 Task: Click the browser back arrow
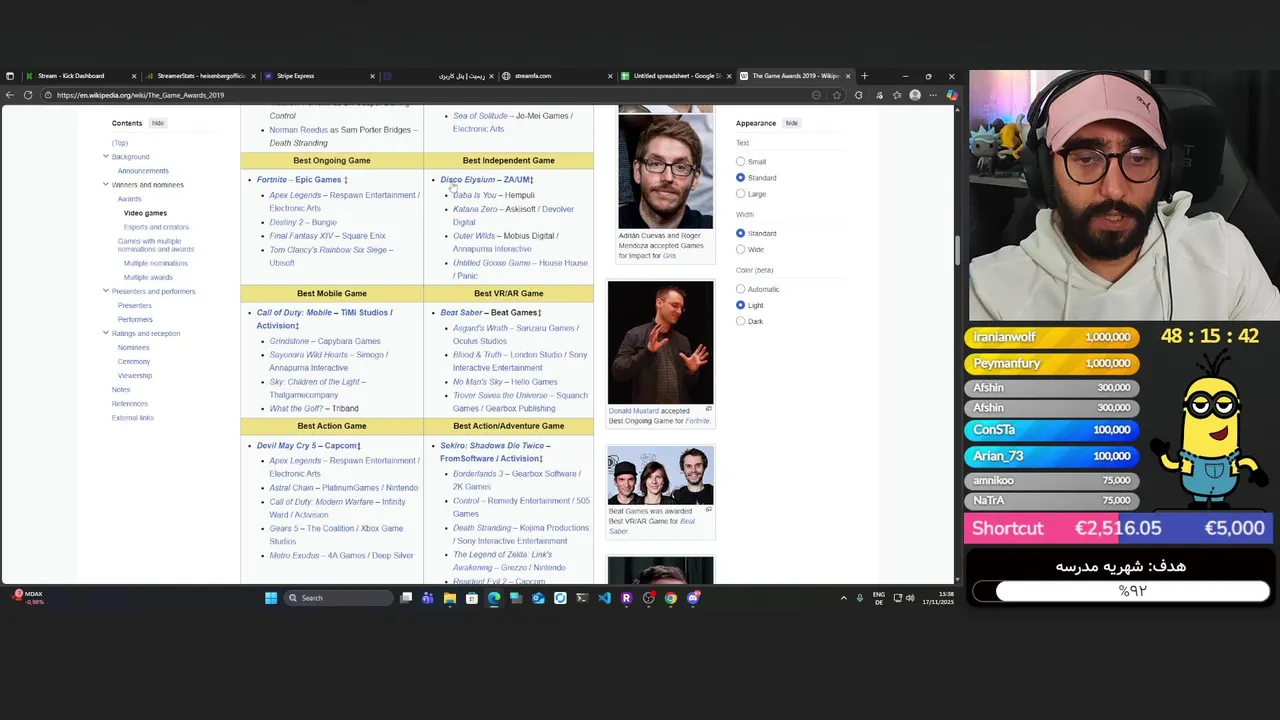click(10, 95)
